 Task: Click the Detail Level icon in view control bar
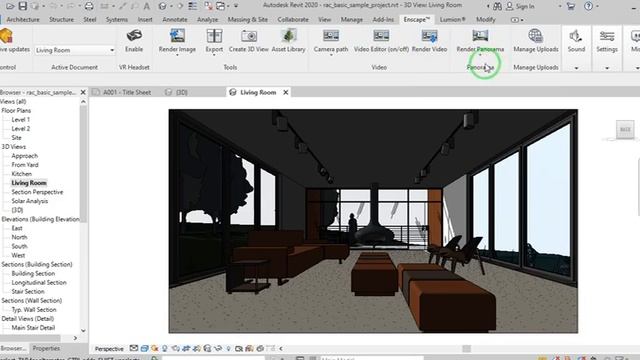coord(134,349)
